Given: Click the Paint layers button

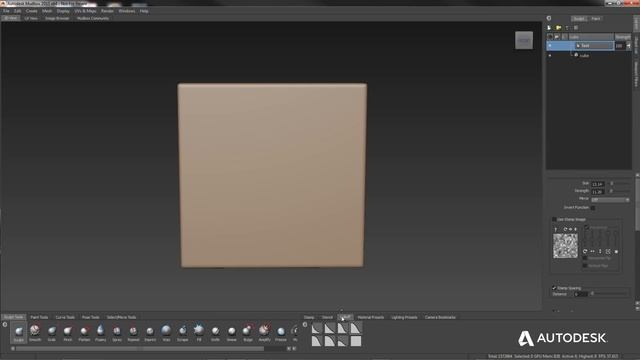Looking at the screenshot, I should 596,18.
